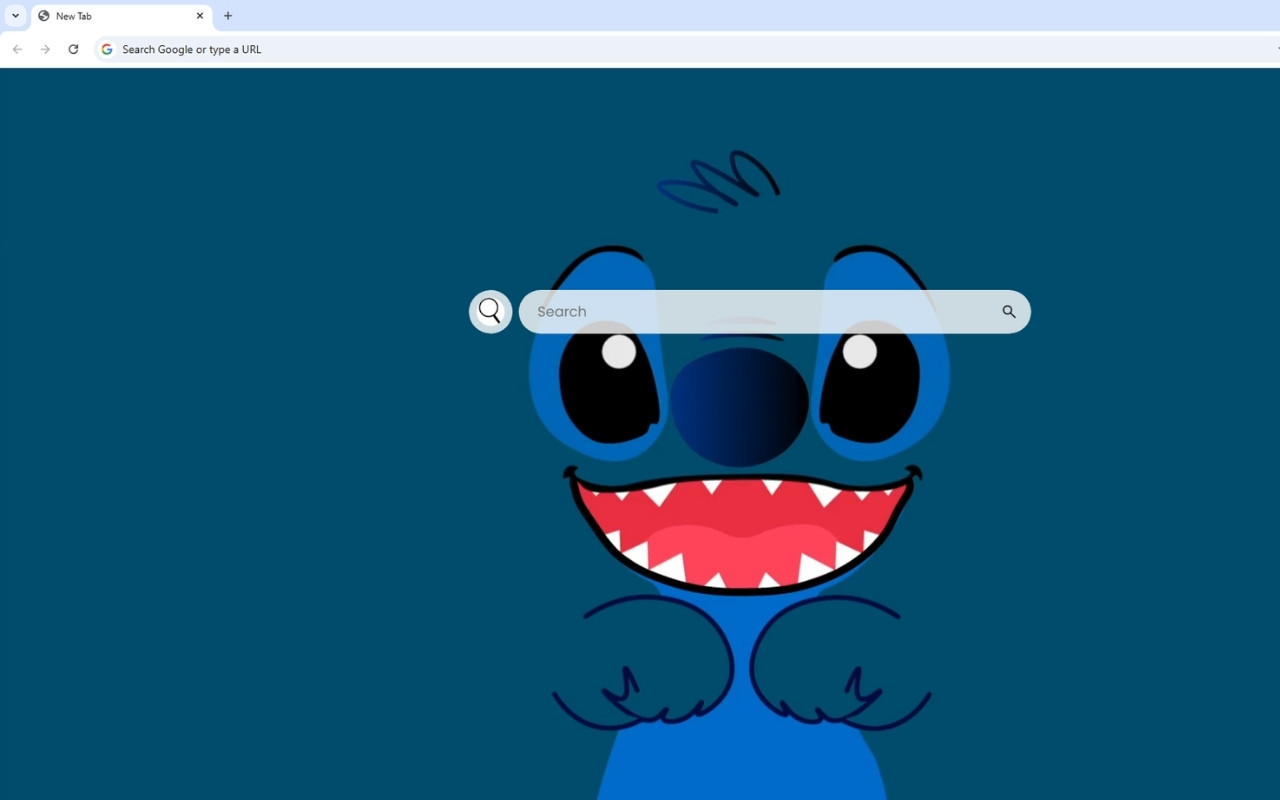Image resolution: width=1280 pixels, height=800 pixels.
Task: Click Stitch's left eye on the wallpaper
Action: (x=610, y=390)
